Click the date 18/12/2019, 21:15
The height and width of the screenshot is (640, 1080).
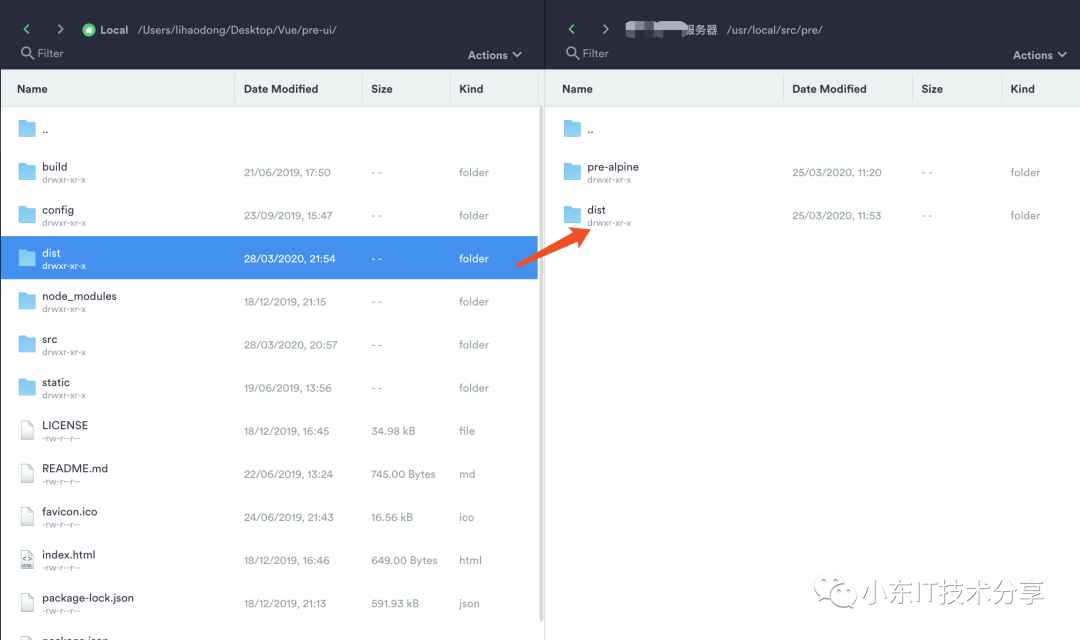point(285,302)
